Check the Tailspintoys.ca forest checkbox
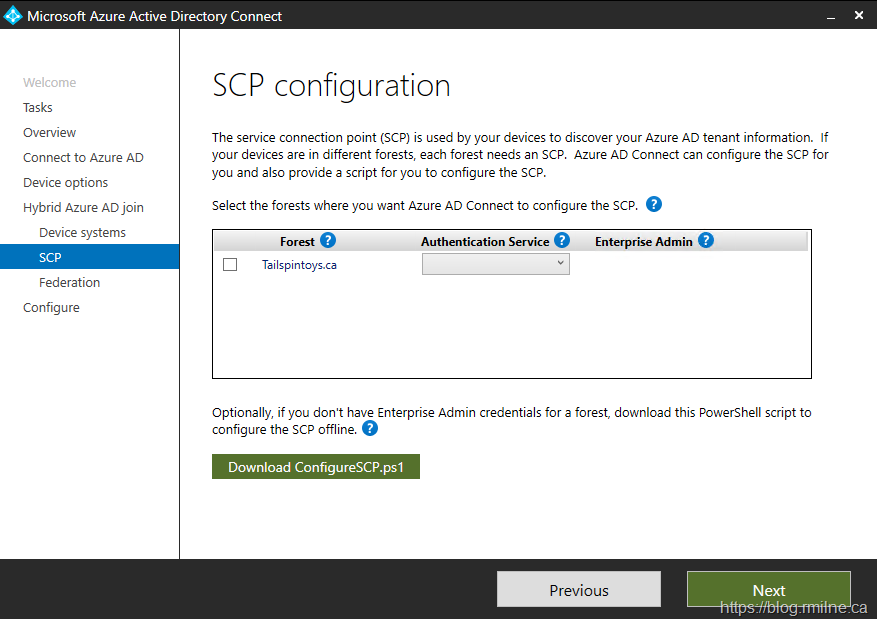 [230, 265]
